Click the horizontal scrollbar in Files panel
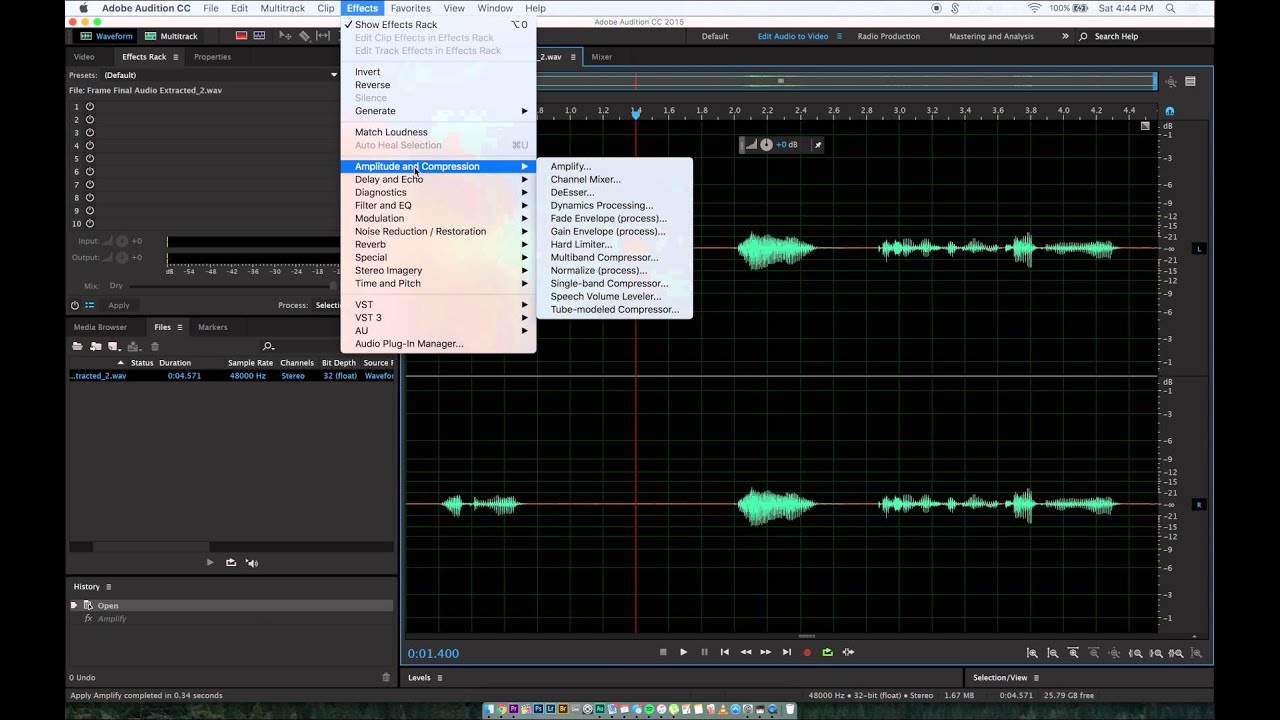Image resolution: width=1280 pixels, height=720 pixels. (151, 546)
